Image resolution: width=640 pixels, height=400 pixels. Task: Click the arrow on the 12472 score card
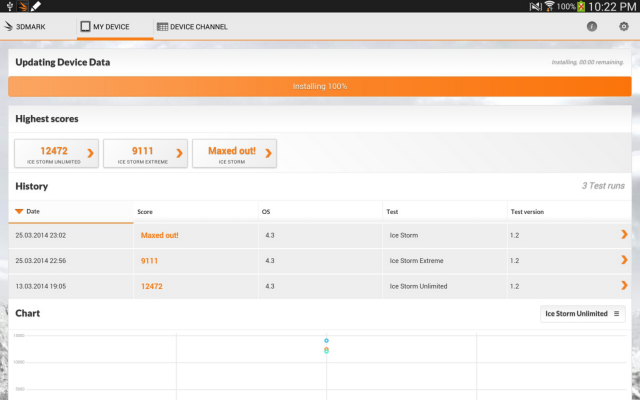click(91, 153)
